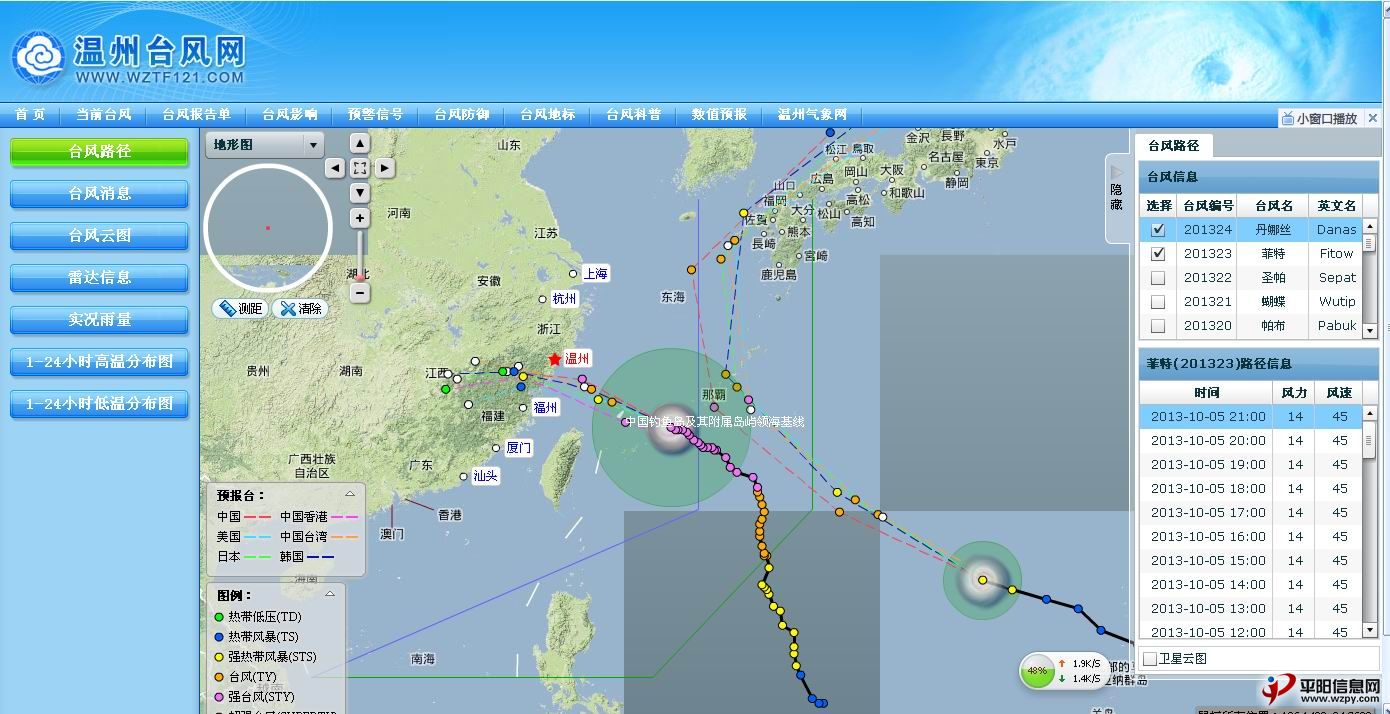Click the full-extent icon between the pan arrows
1390x714 pixels.
coord(360,168)
